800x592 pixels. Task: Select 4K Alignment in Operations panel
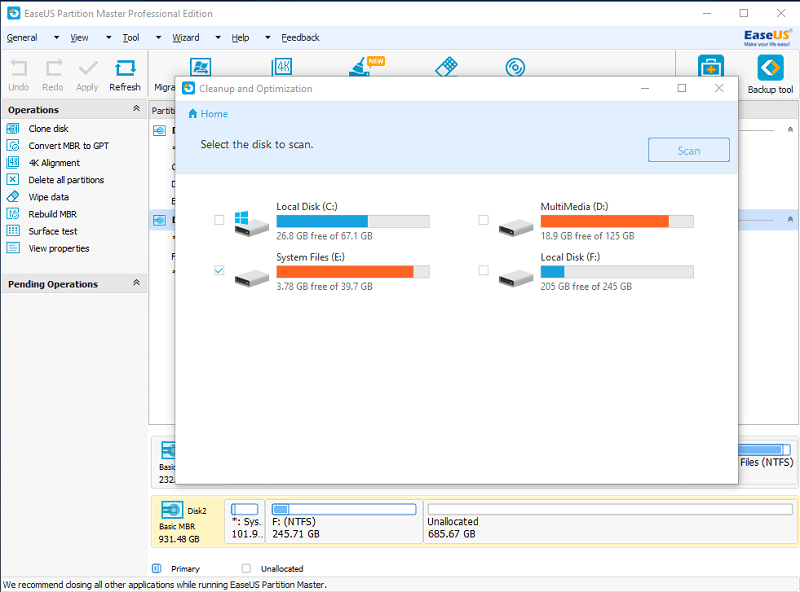point(54,163)
